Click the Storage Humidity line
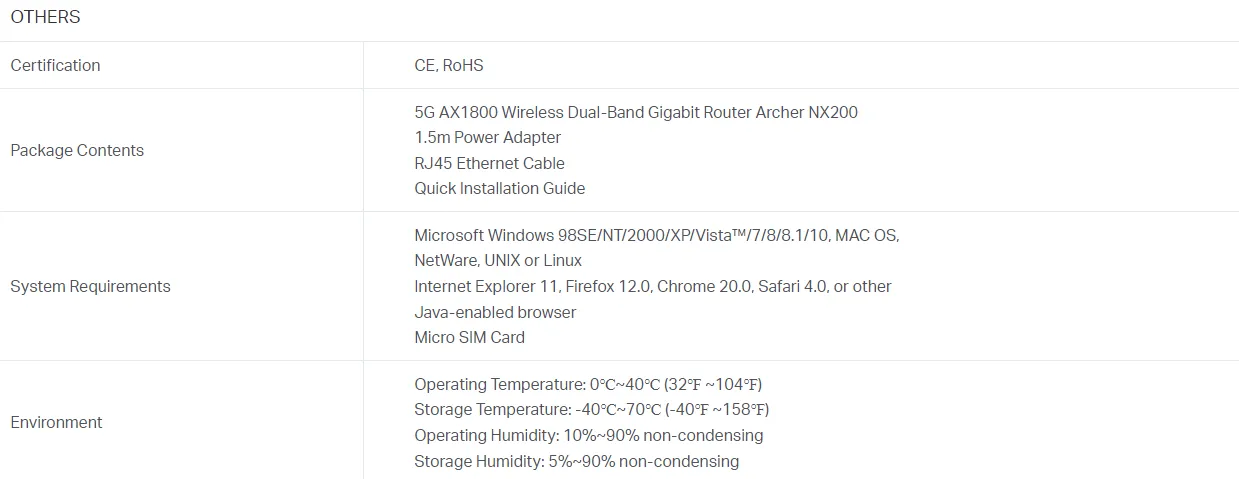Image resolution: width=1239 pixels, height=479 pixels. 577,461
